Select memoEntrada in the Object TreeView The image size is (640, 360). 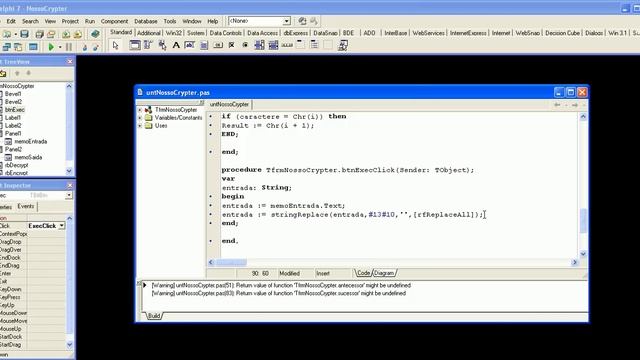pyautogui.click(x=31, y=142)
